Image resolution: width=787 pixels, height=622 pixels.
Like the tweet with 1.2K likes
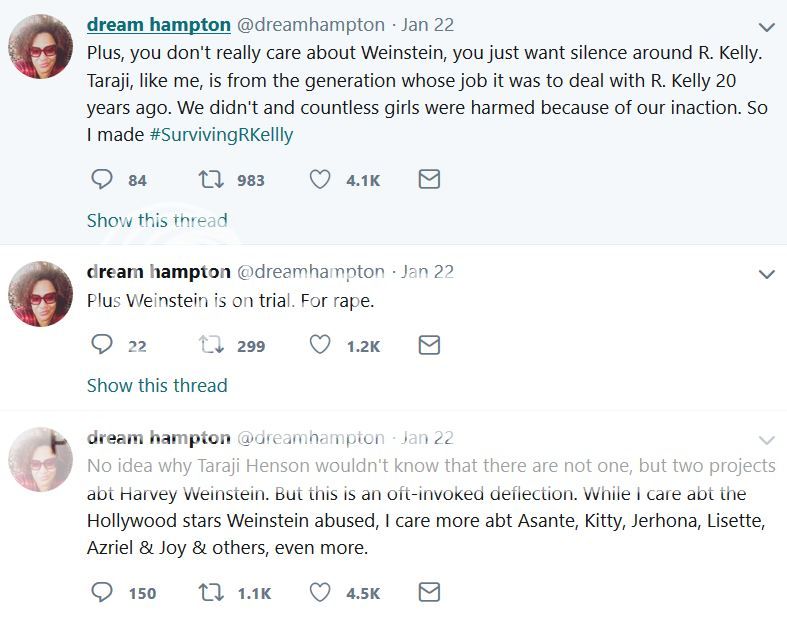(320, 345)
